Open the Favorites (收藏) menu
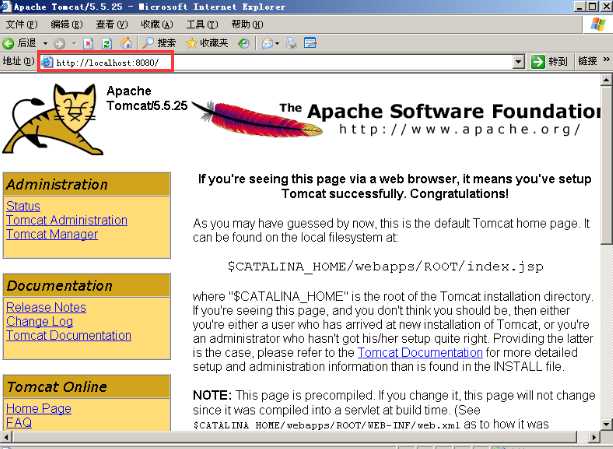613x449 pixels. click(x=157, y=25)
